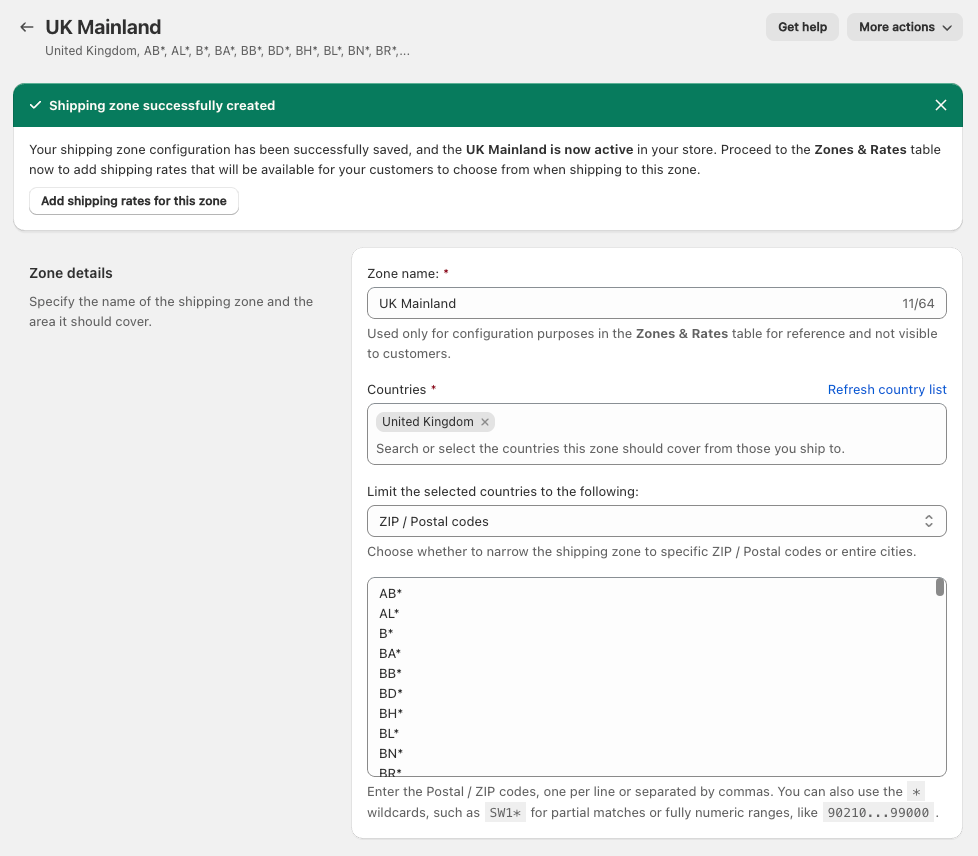Image resolution: width=978 pixels, height=856 pixels.
Task: Place the cursor on the AL* line
Action: click(390, 613)
